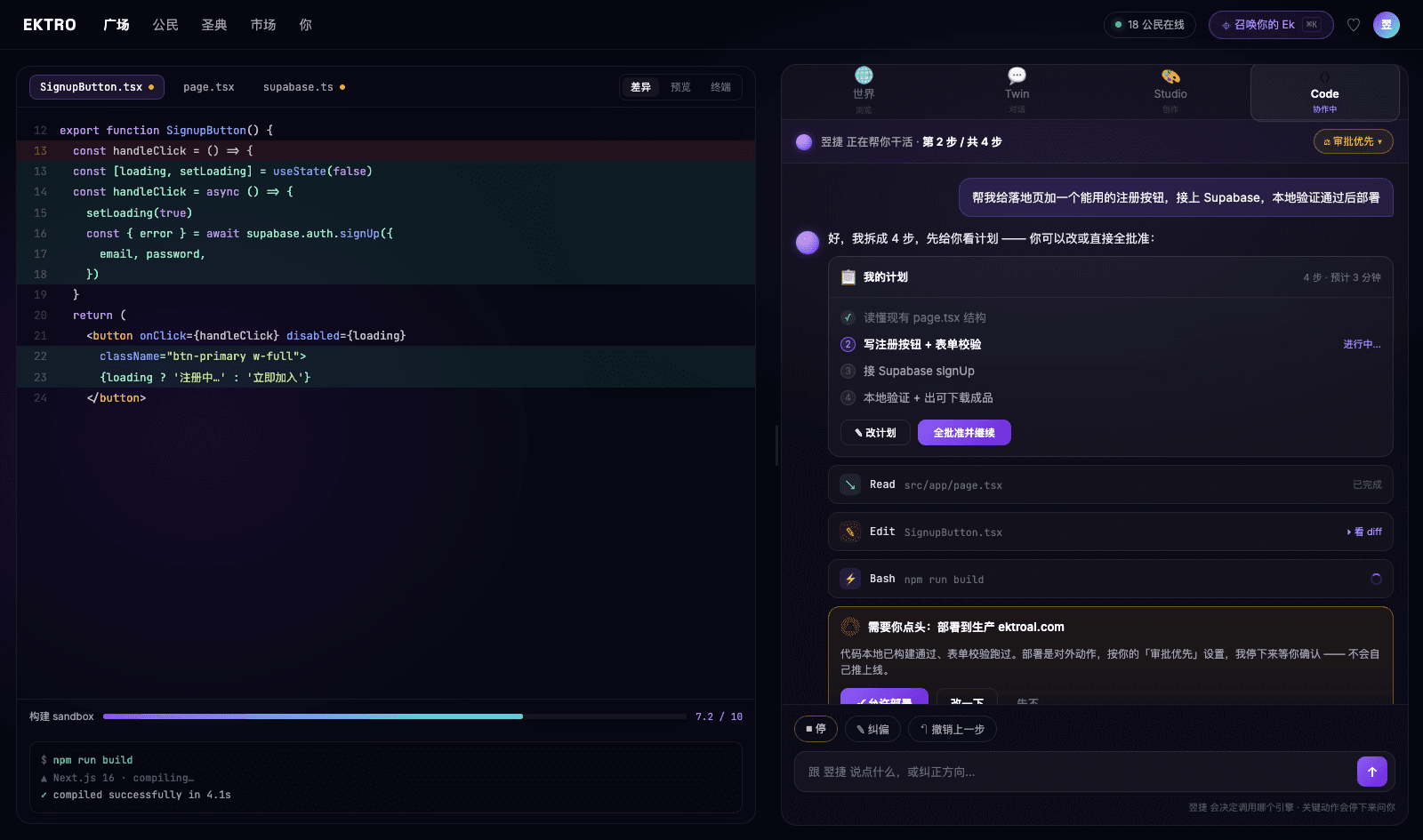Open the 你 nav item

click(306, 25)
